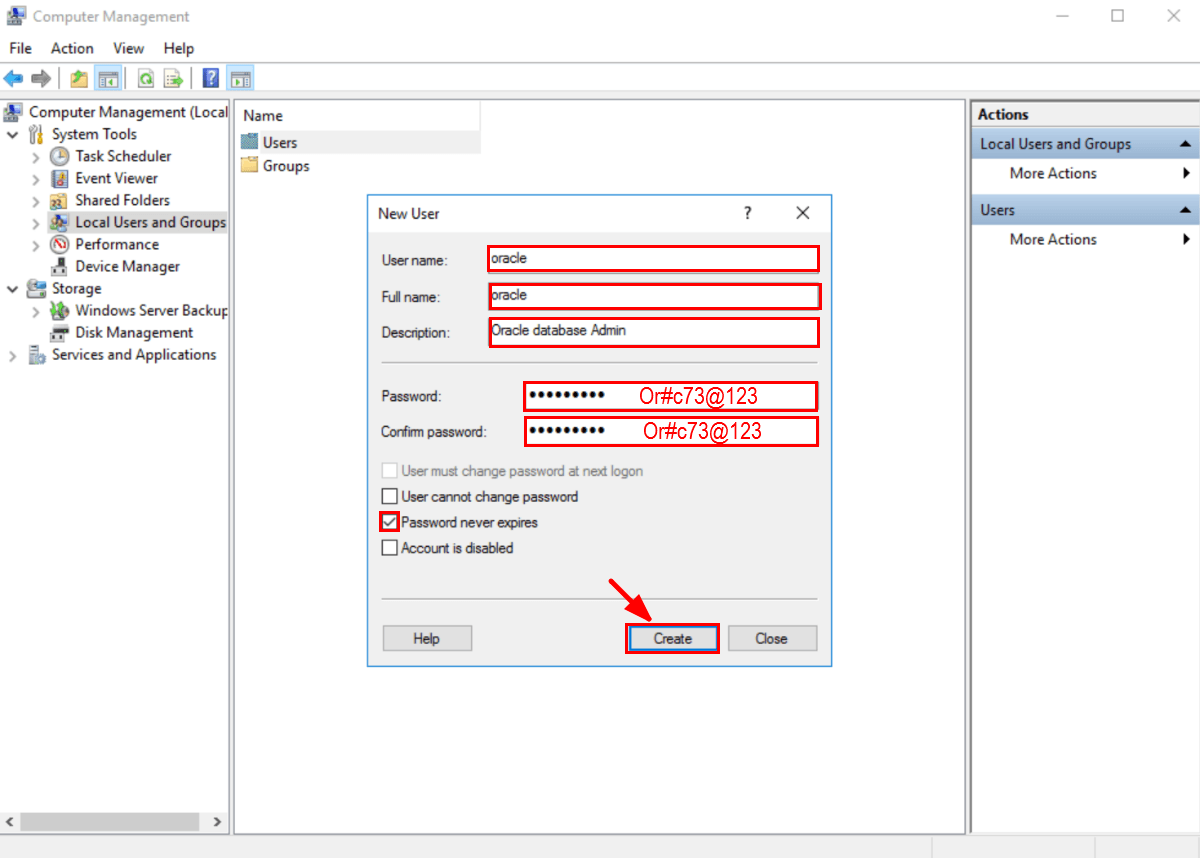Click the Forward navigation arrow

coord(41,77)
